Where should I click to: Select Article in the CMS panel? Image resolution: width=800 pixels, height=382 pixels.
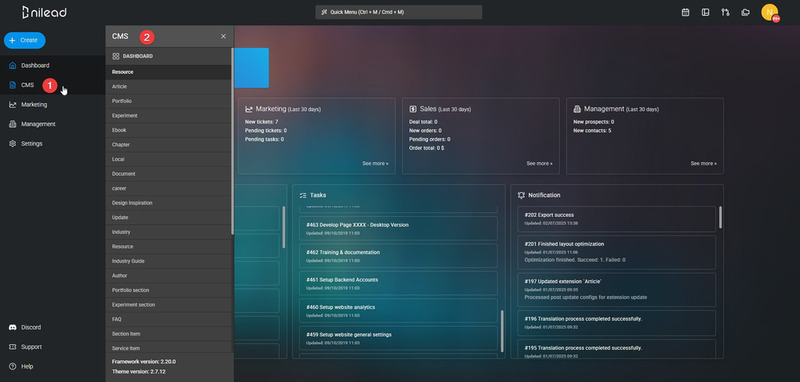pyautogui.click(x=168, y=87)
